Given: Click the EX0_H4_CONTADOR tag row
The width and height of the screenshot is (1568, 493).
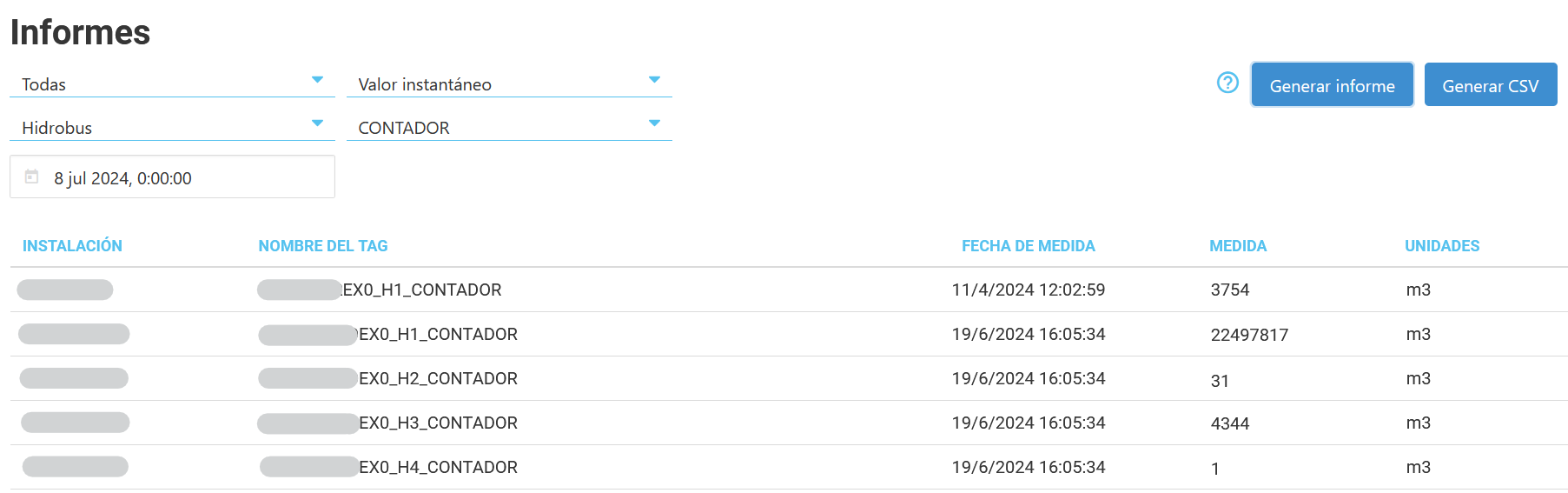Looking at the screenshot, I should (438, 468).
